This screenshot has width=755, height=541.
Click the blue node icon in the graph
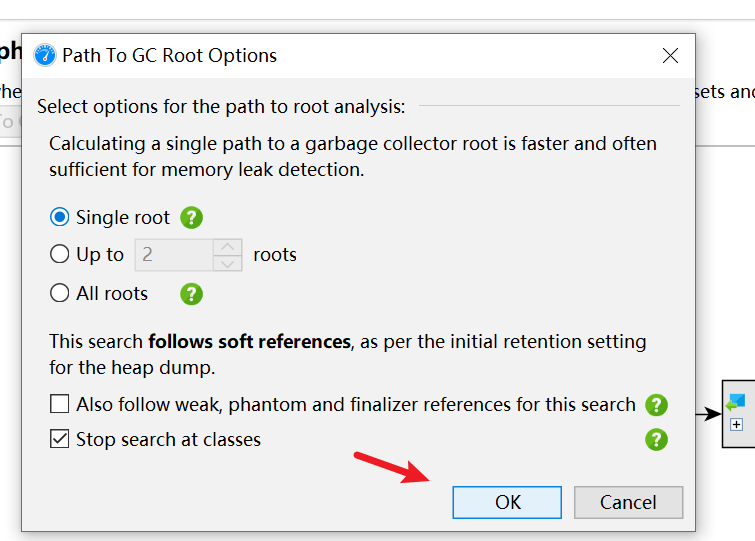coord(737,403)
